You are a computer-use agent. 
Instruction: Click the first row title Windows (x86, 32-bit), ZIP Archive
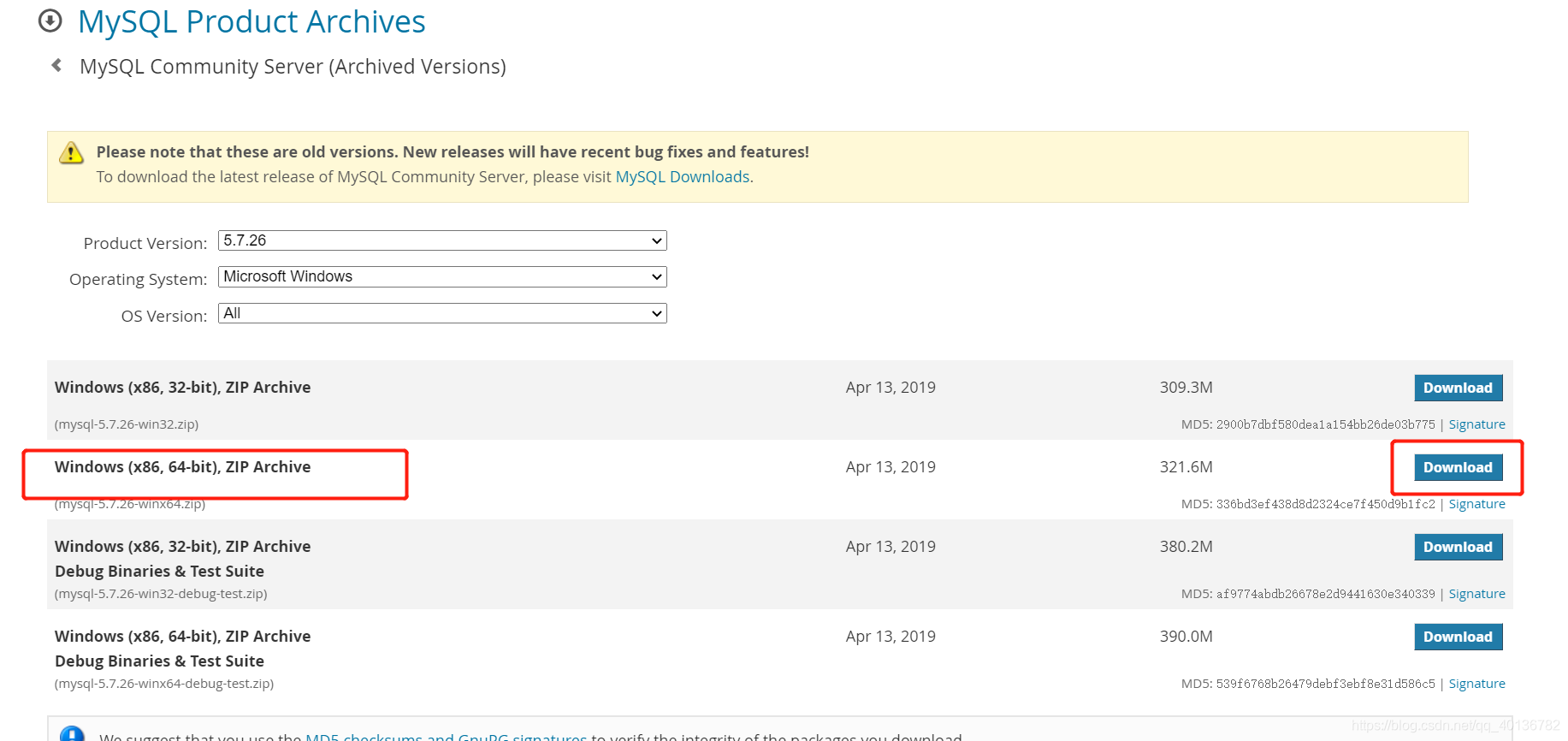tap(183, 388)
